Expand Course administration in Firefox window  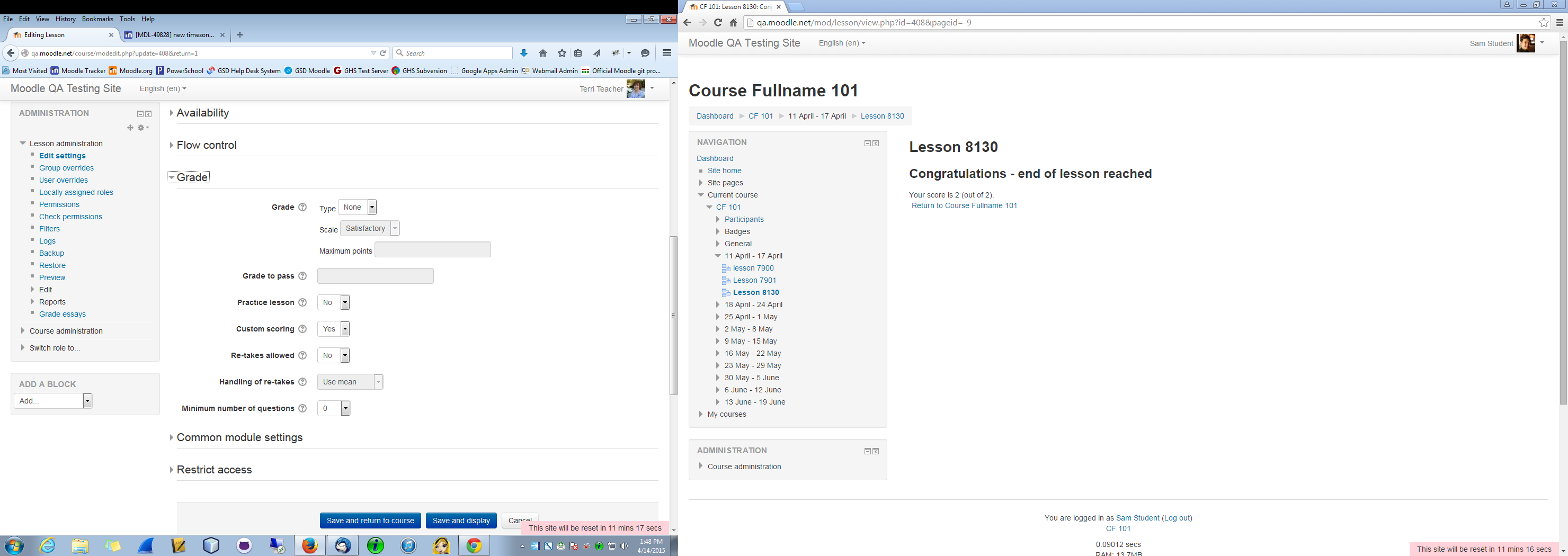point(66,331)
